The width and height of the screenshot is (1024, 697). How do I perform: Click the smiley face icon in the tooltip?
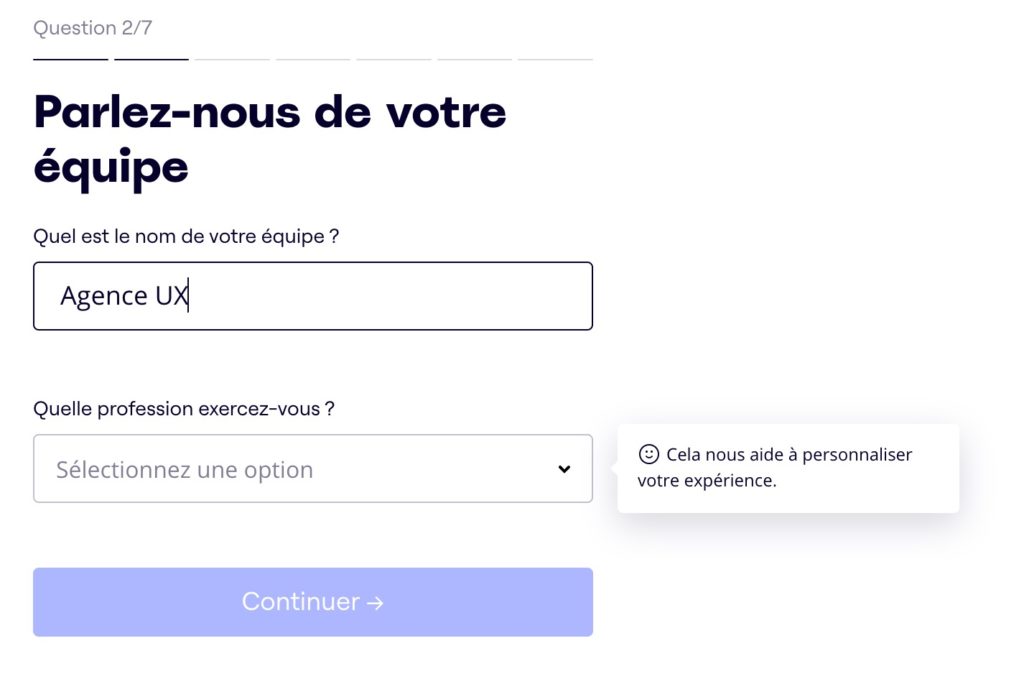[650, 454]
